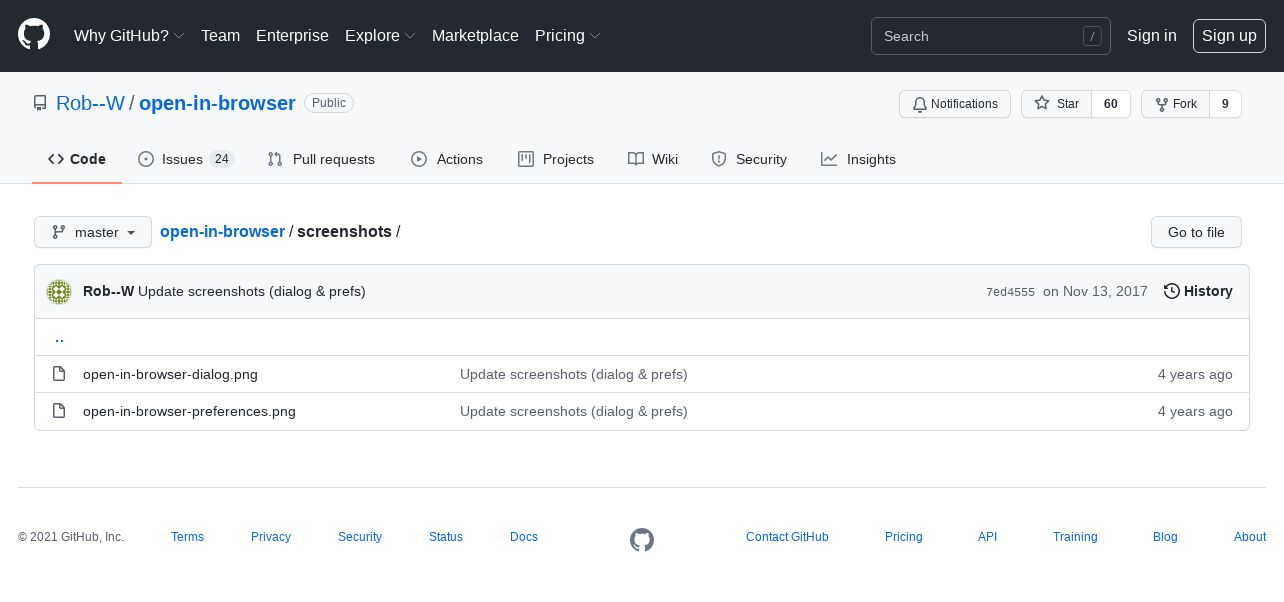Open Privacy in footer
Screen dimensions: 1284x602
pyautogui.click(x=271, y=537)
